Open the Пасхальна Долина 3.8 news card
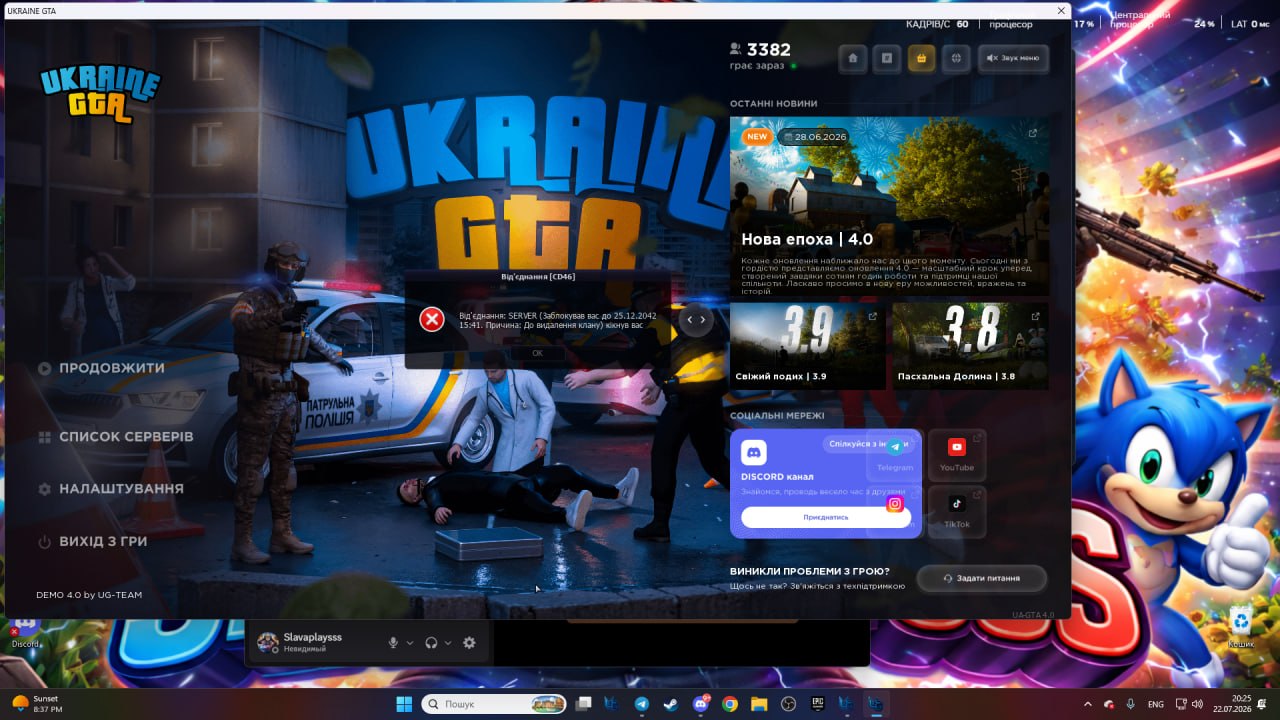1280x720 pixels. point(970,346)
